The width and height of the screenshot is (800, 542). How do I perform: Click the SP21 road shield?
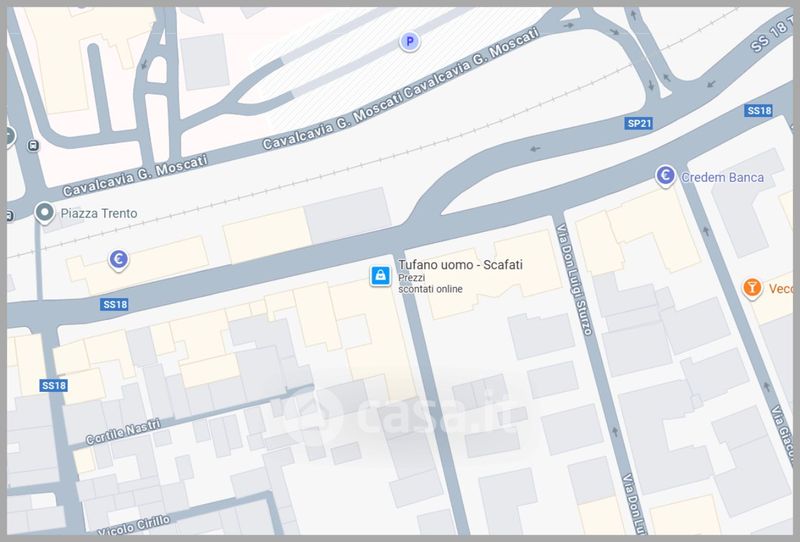[x=638, y=123]
